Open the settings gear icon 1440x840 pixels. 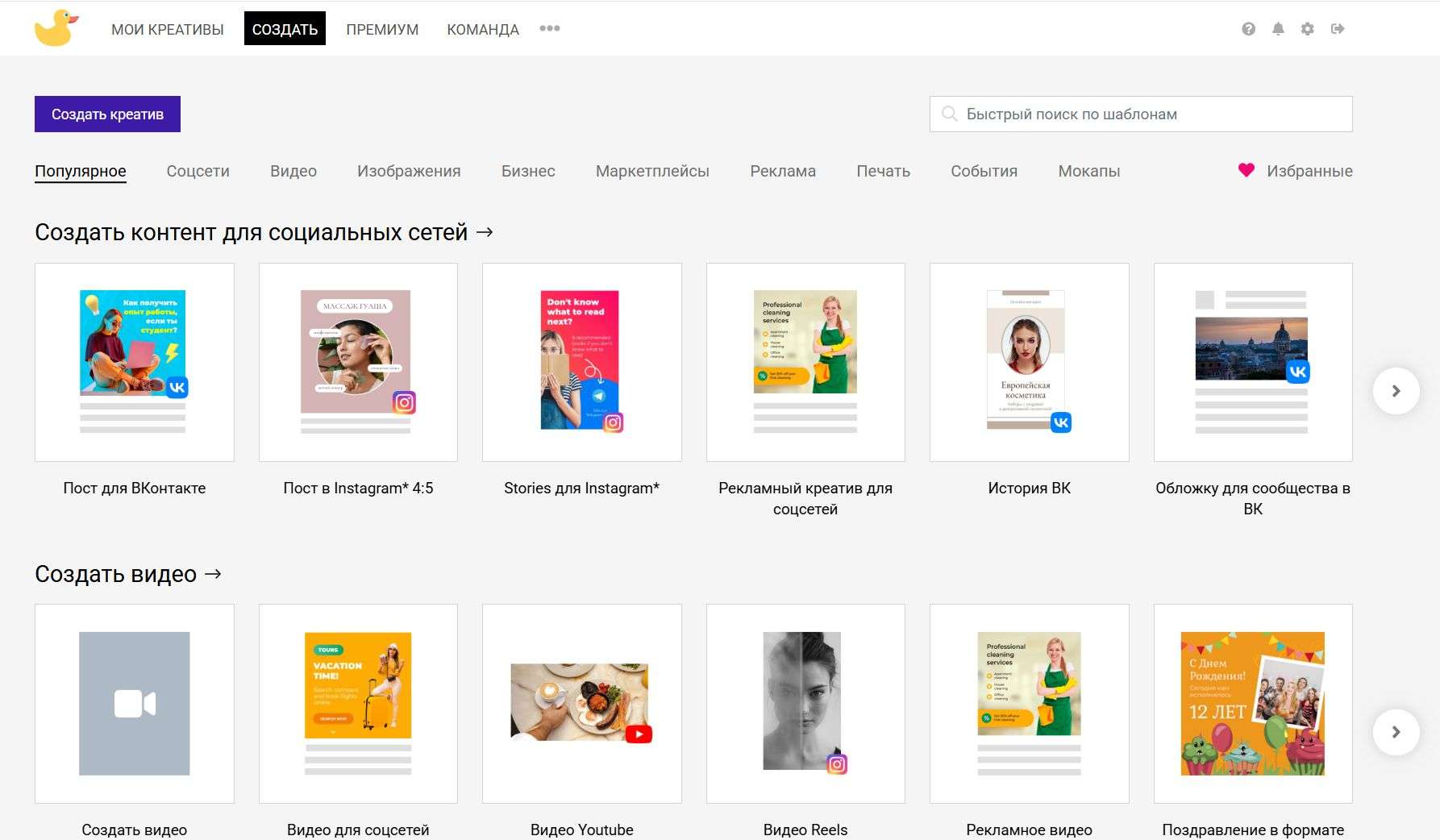1307,29
